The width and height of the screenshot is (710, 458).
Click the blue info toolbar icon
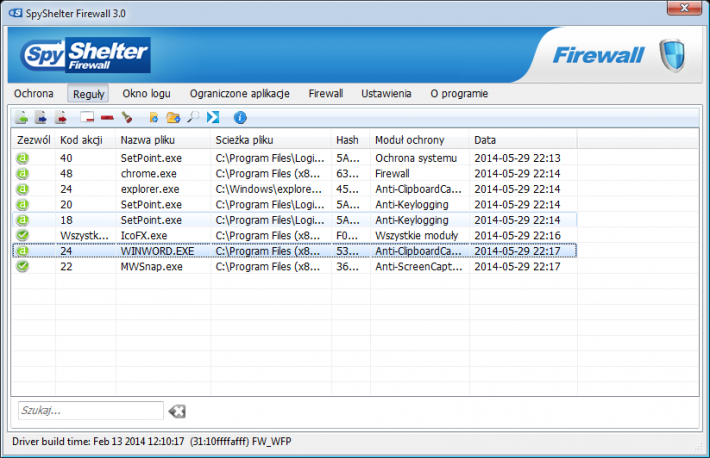pyautogui.click(x=240, y=118)
